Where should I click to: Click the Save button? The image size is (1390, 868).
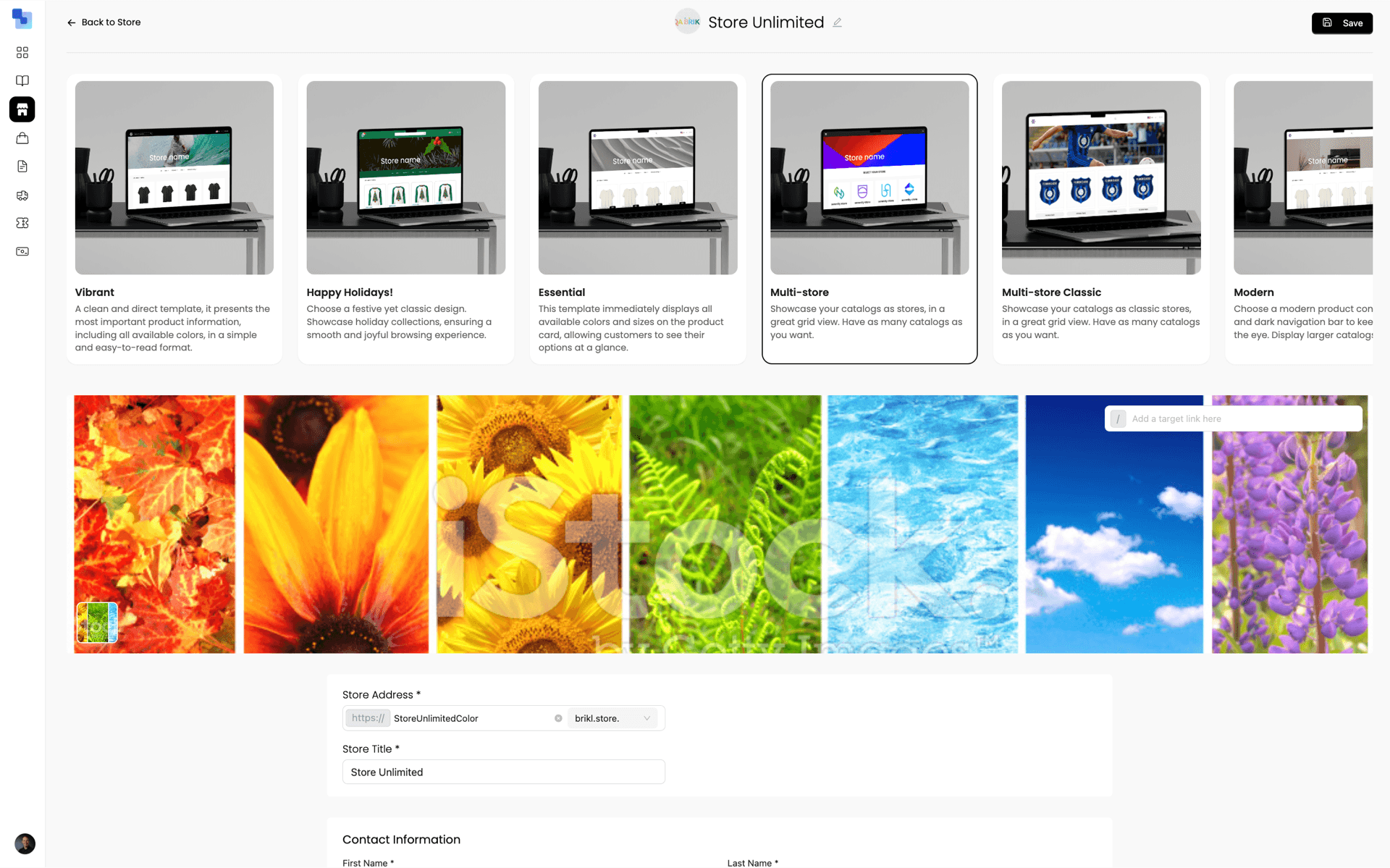coord(1341,22)
